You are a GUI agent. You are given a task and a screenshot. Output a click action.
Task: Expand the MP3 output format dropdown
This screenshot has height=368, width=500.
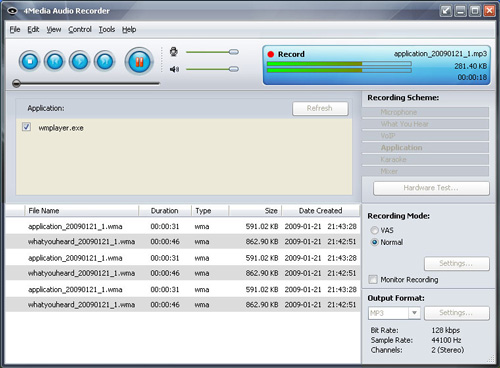414,313
